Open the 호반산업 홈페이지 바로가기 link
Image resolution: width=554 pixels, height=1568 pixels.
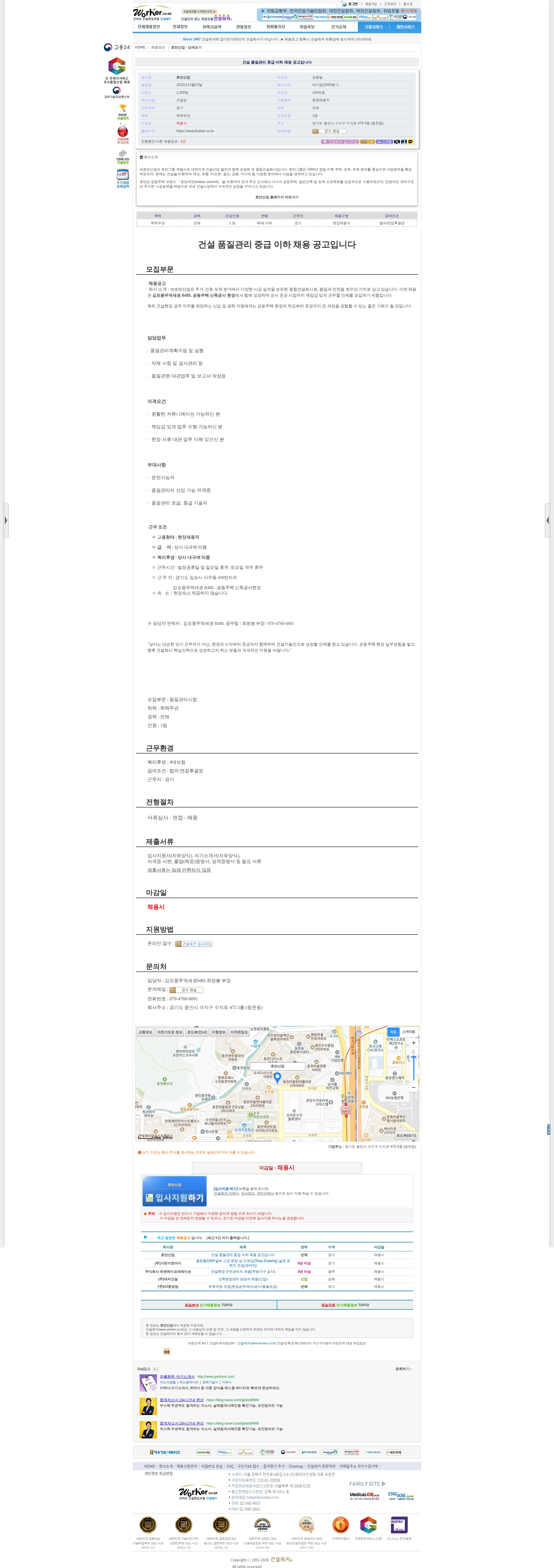277,197
